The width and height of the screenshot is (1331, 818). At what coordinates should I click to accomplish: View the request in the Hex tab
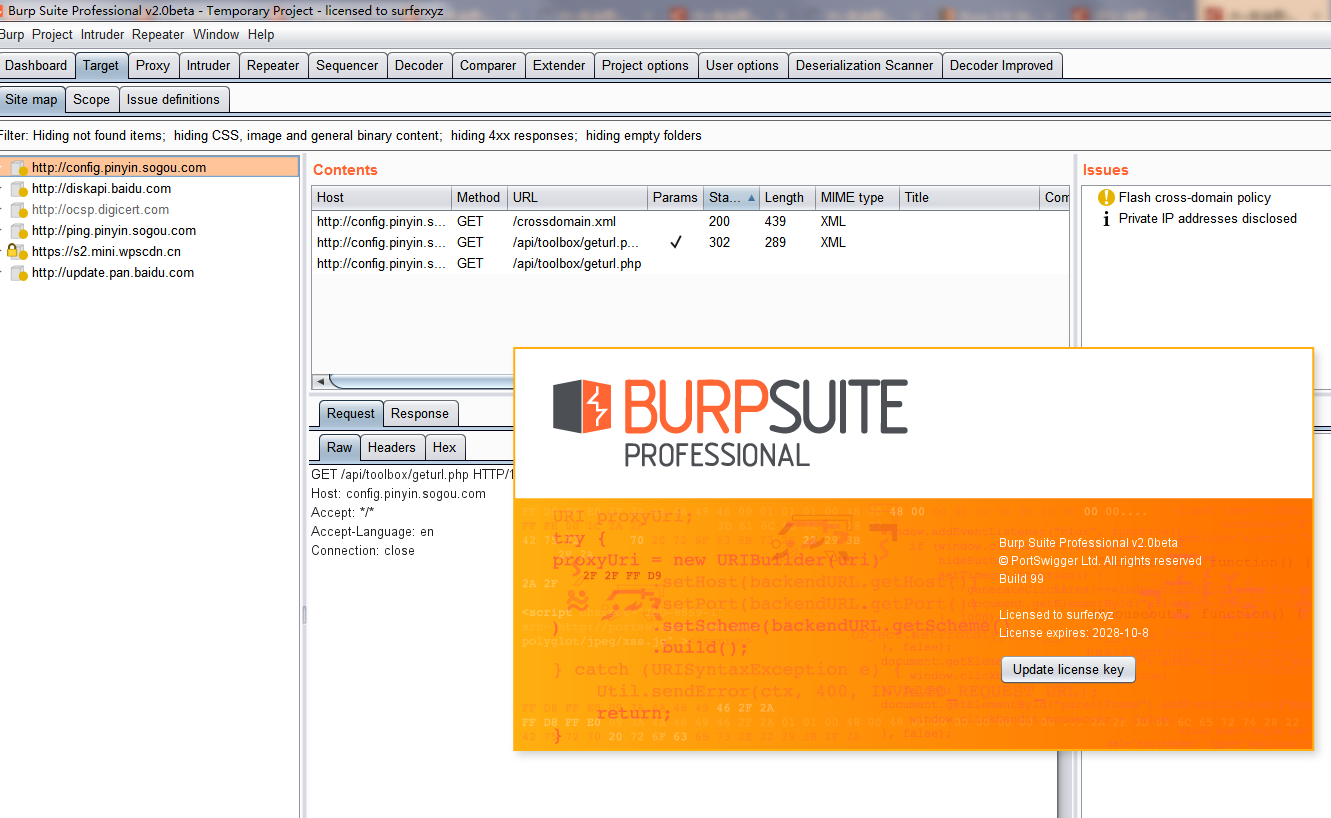coord(445,447)
